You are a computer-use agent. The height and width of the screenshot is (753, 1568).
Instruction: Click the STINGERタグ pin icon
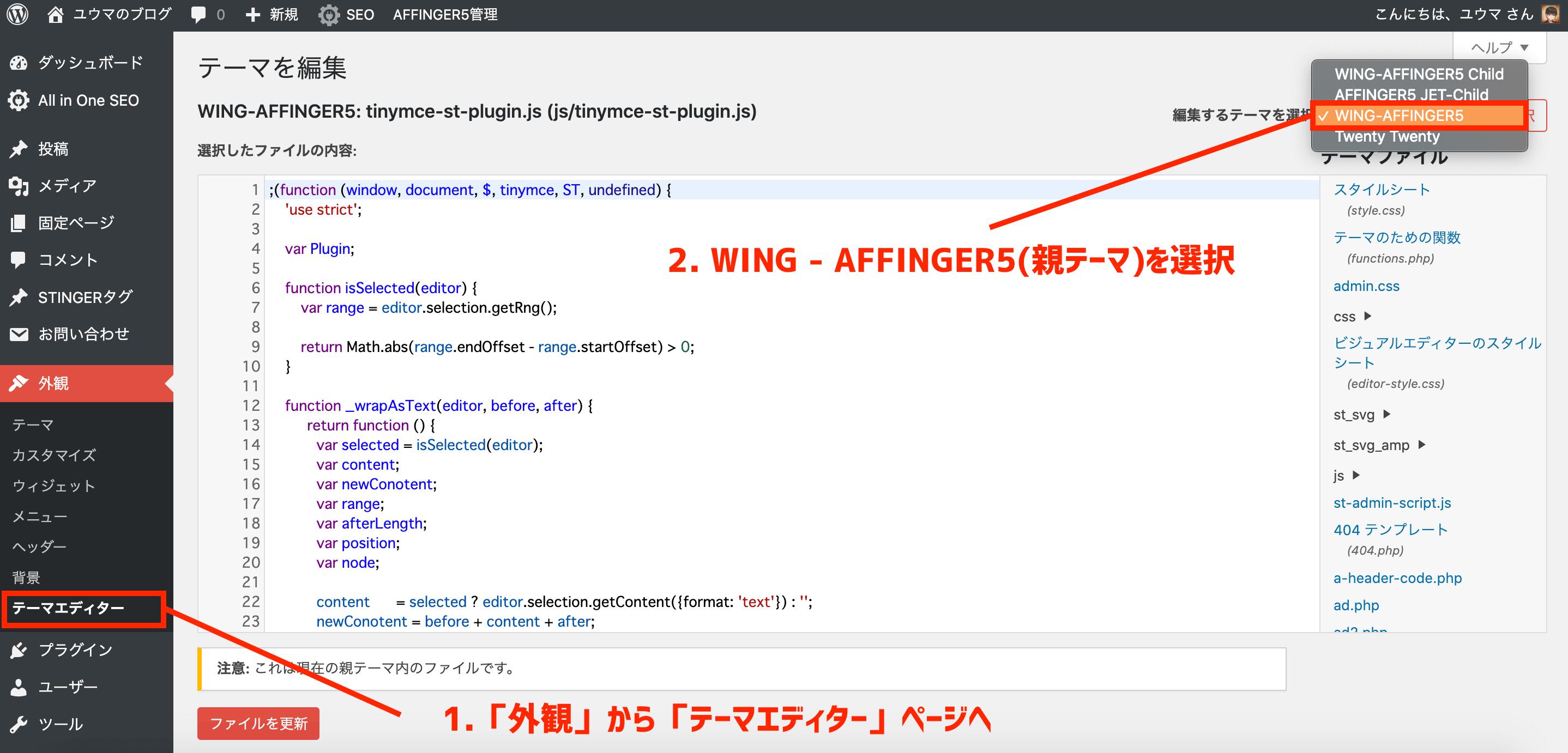(x=18, y=297)
